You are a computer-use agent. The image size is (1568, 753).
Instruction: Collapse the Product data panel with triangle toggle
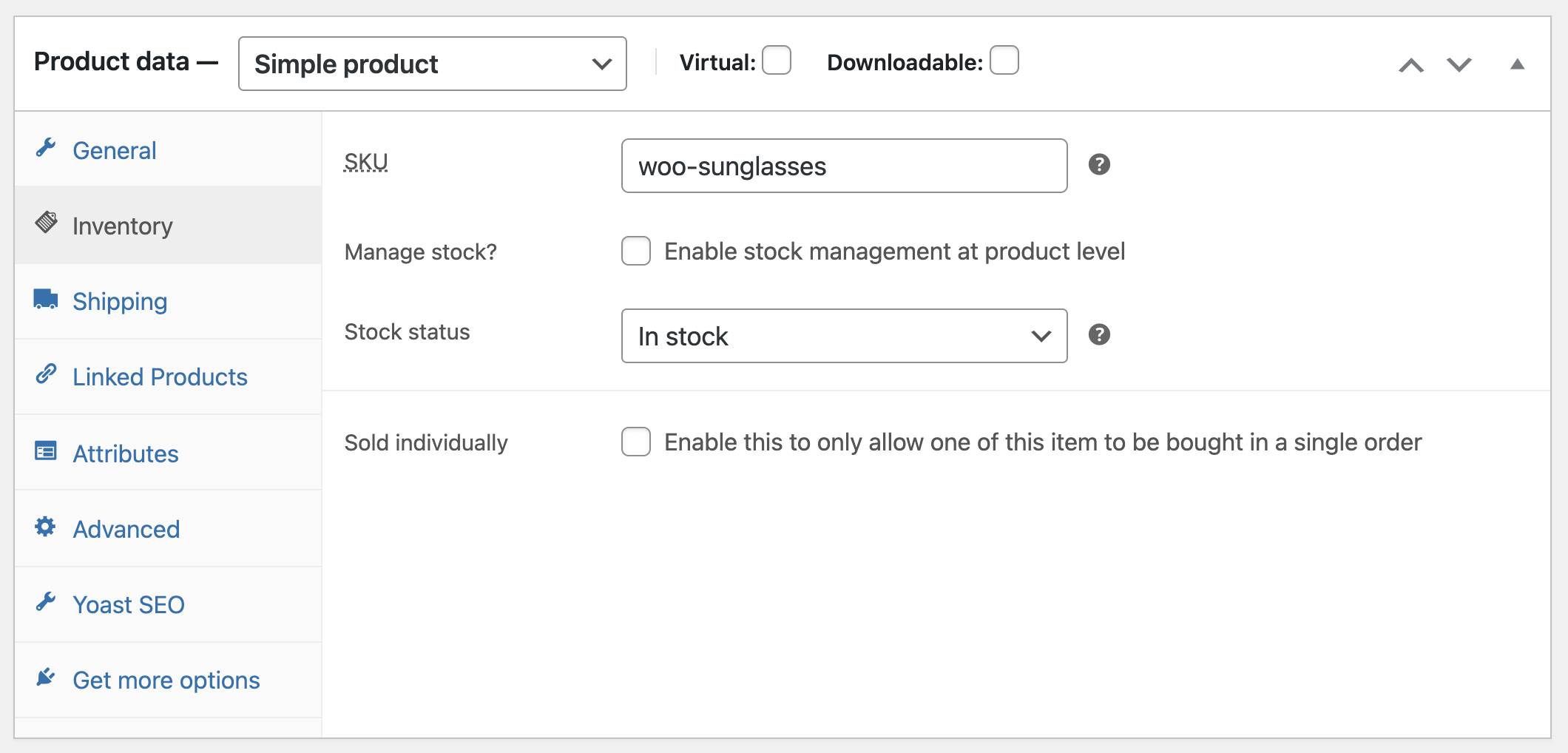[x=1517, y=64]
